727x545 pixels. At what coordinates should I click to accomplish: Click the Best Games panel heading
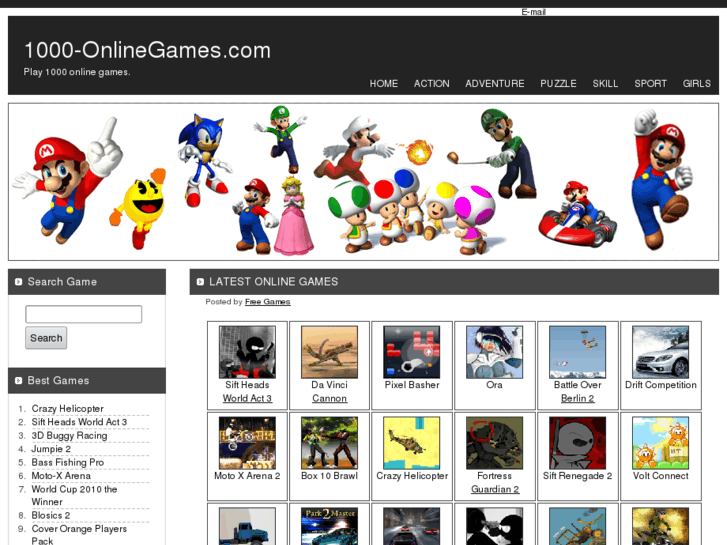coord(58,380)
